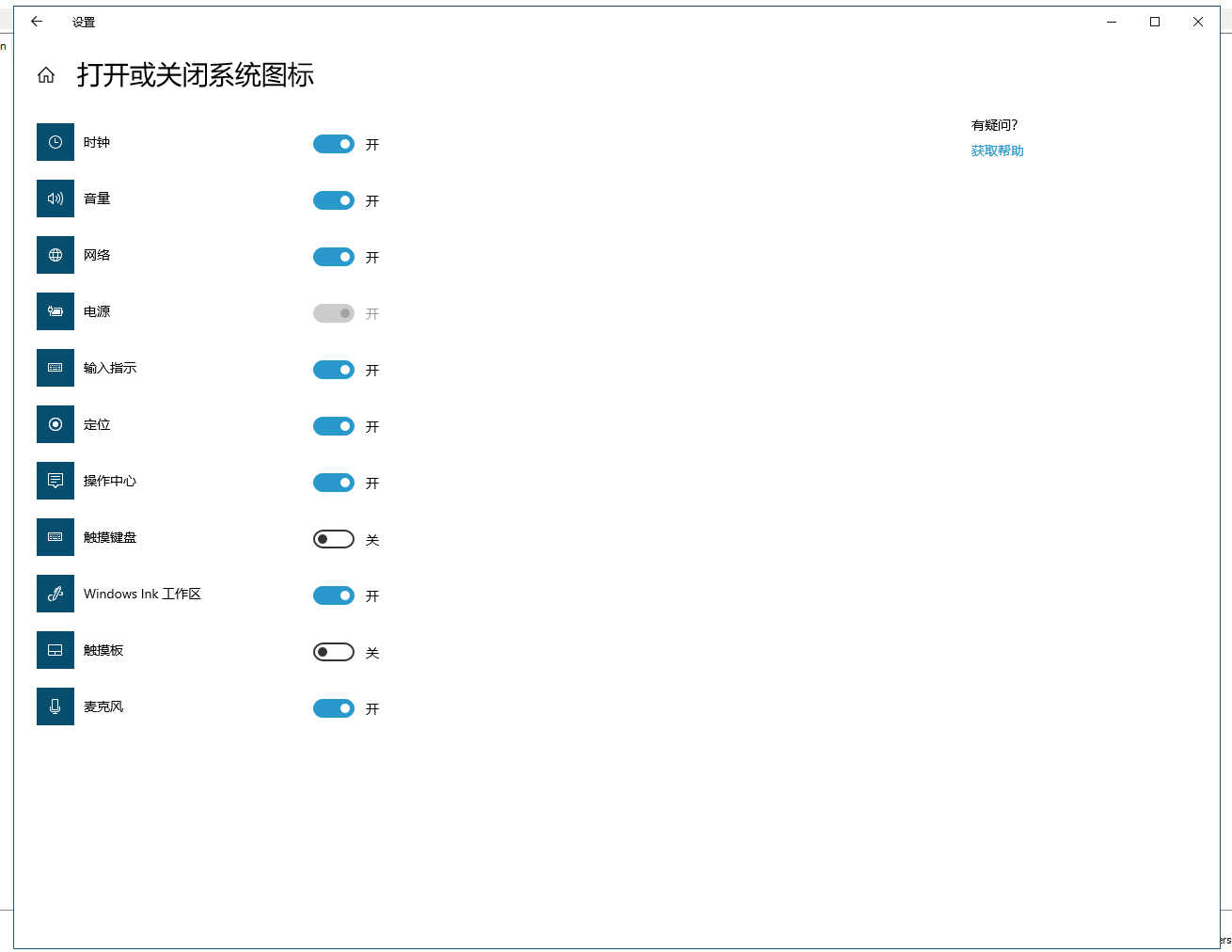Click the network (网络) globe icon

(55, 255)
